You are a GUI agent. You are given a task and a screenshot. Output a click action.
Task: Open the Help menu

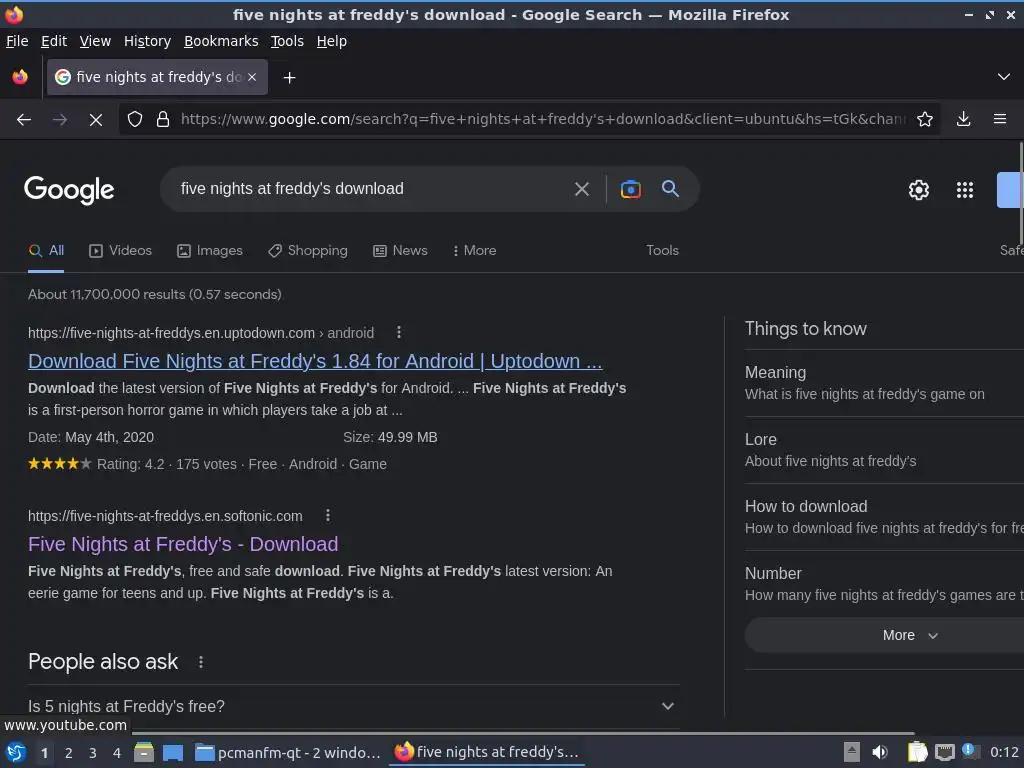click(332, 41)
